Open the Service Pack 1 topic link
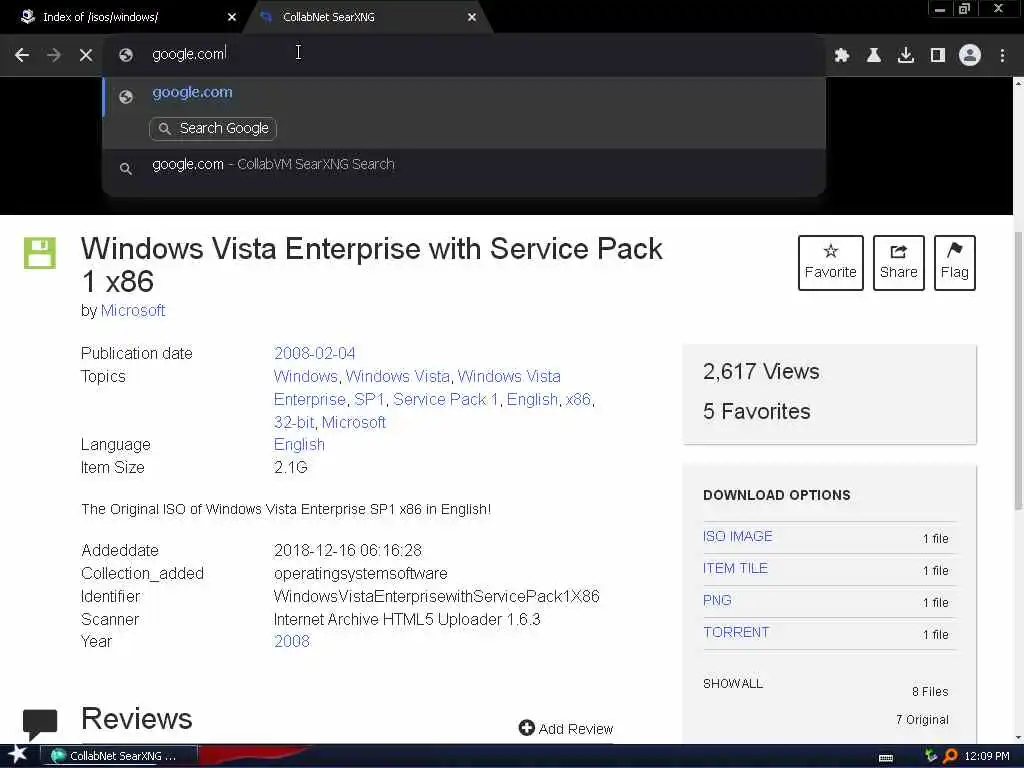The width and height of the screenshot is (1024, 768). (445, 399)
